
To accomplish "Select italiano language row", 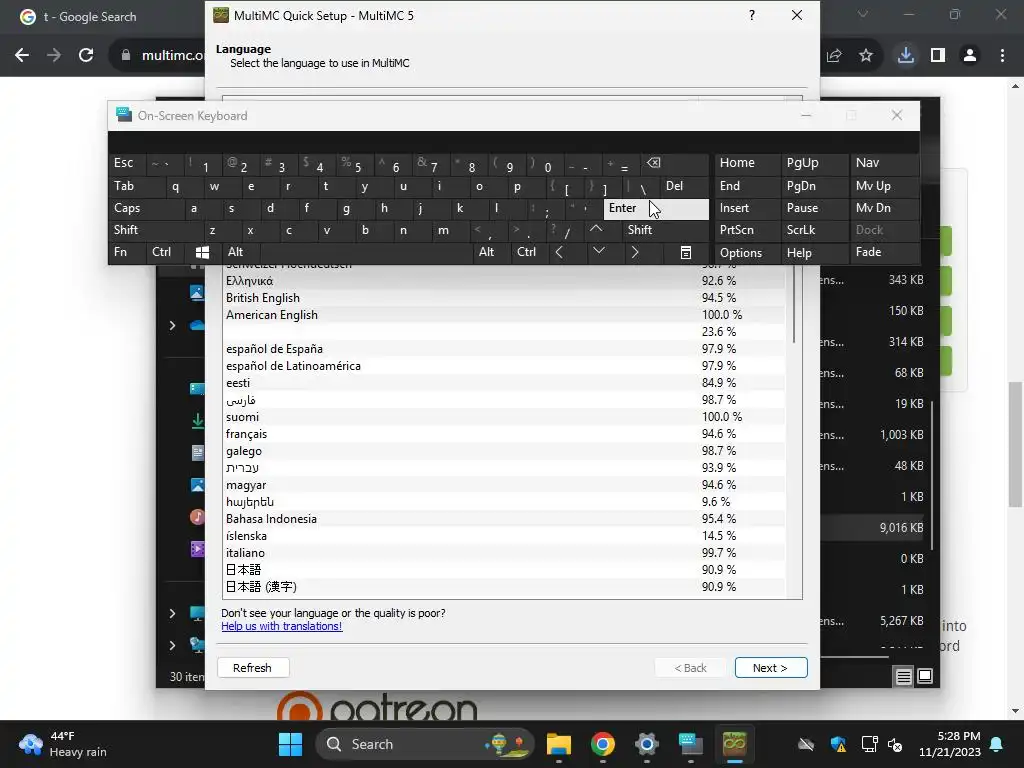I will click(x=504, y=552).
